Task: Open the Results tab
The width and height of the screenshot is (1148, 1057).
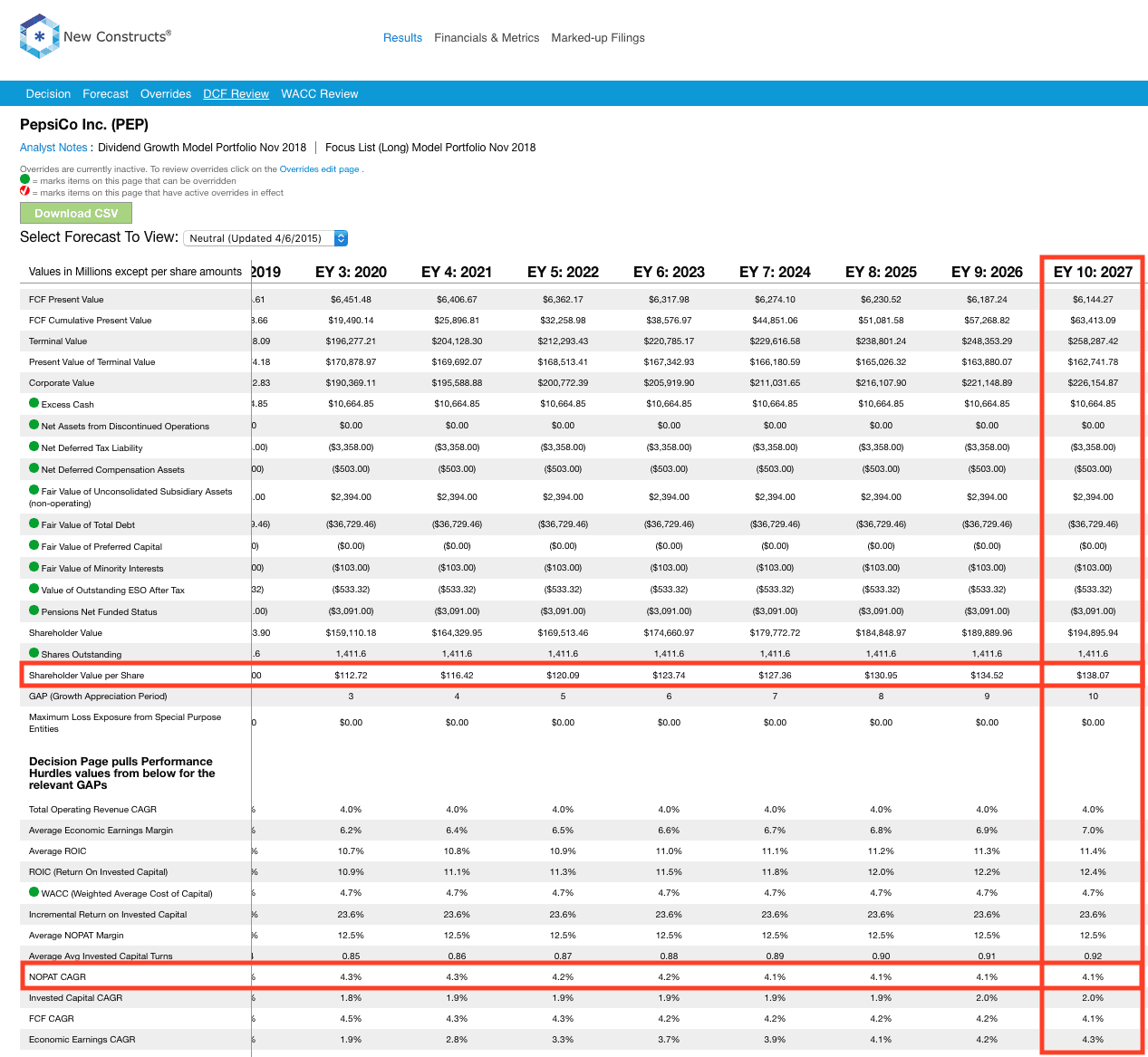Action: coord(402,38)
